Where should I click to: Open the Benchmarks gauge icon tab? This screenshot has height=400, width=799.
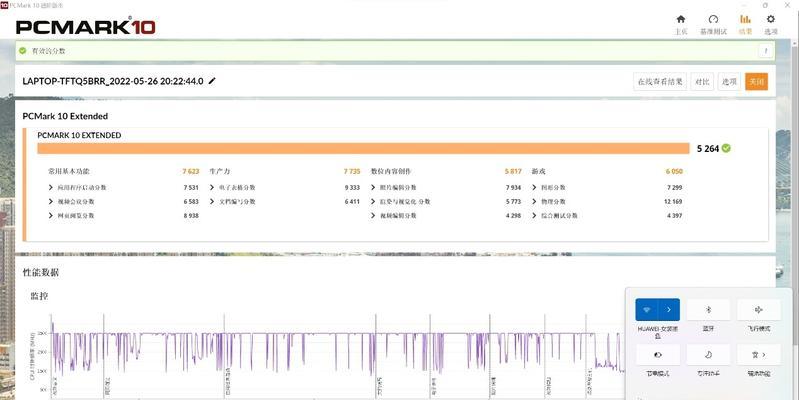[x=713, y=19]
